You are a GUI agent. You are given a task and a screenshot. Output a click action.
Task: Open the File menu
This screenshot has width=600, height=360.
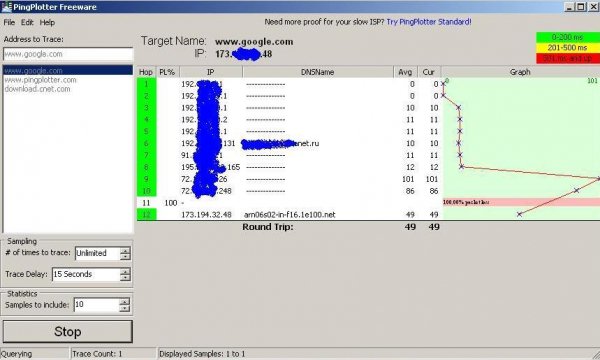pyautogui.click(x=9, y=23)
